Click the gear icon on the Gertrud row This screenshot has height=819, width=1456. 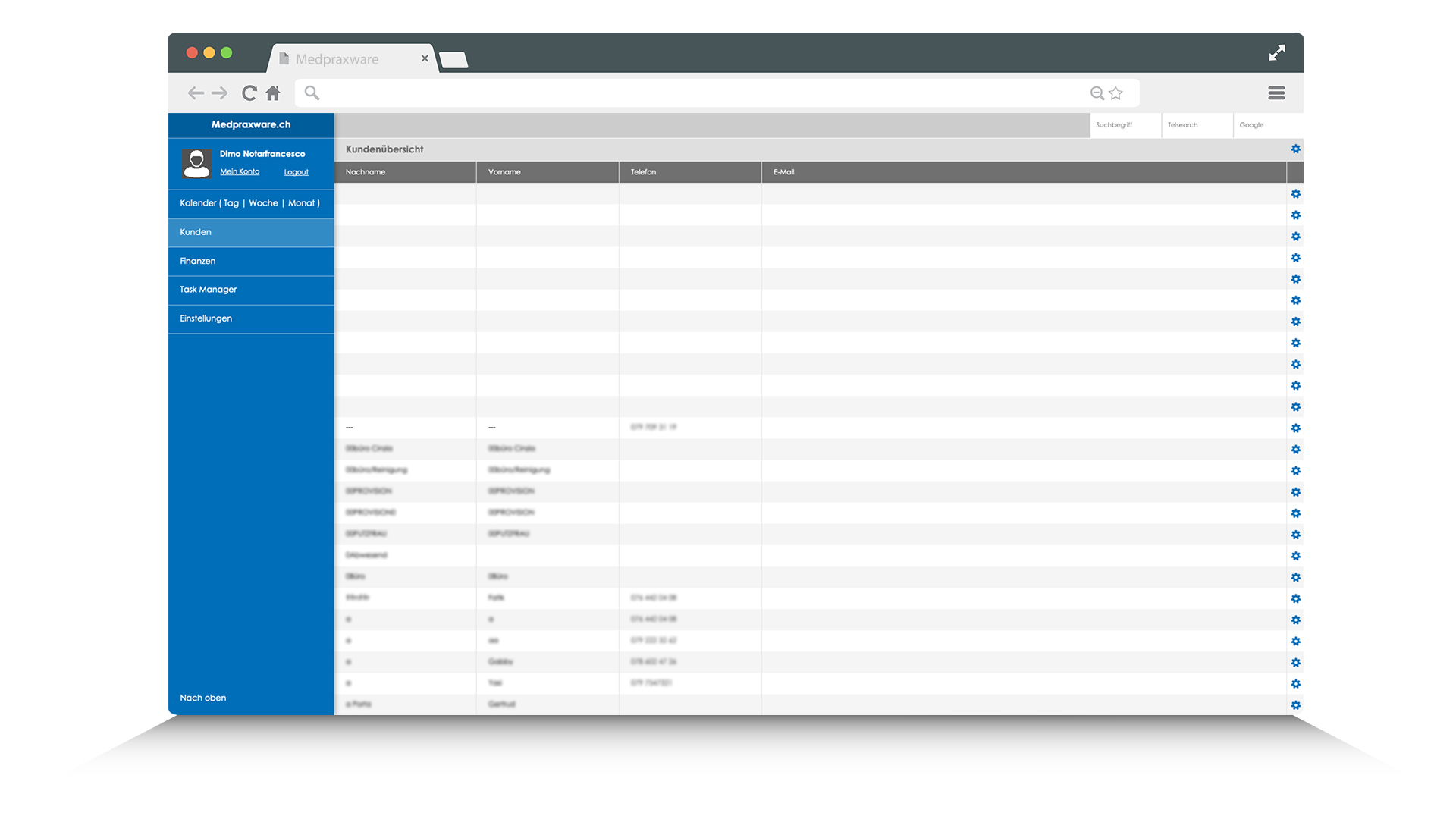pyautogui.click(x=1296, y=704)
